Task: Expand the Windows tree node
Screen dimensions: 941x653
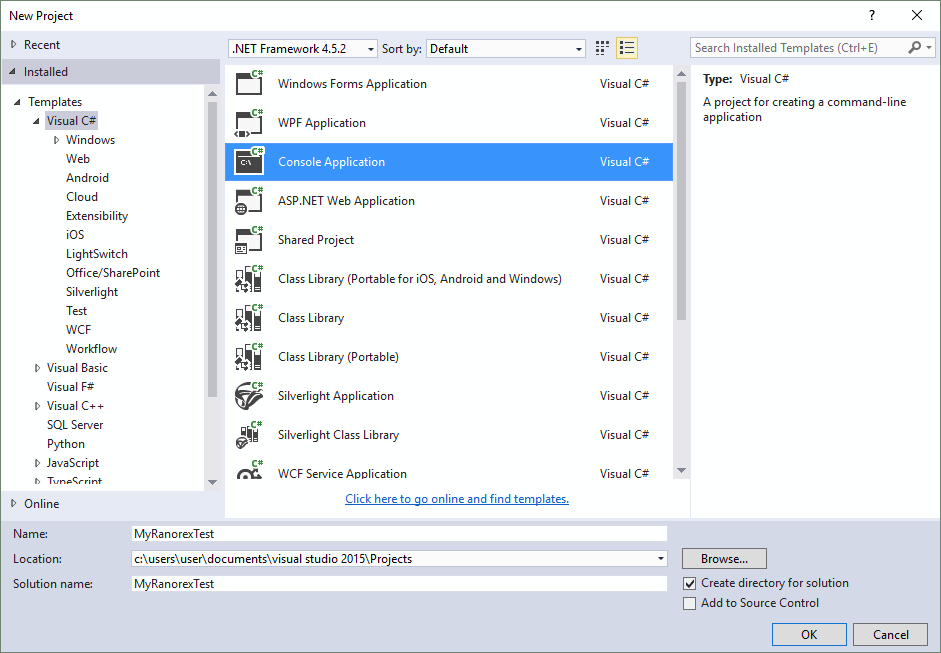Action: [56, 140]
